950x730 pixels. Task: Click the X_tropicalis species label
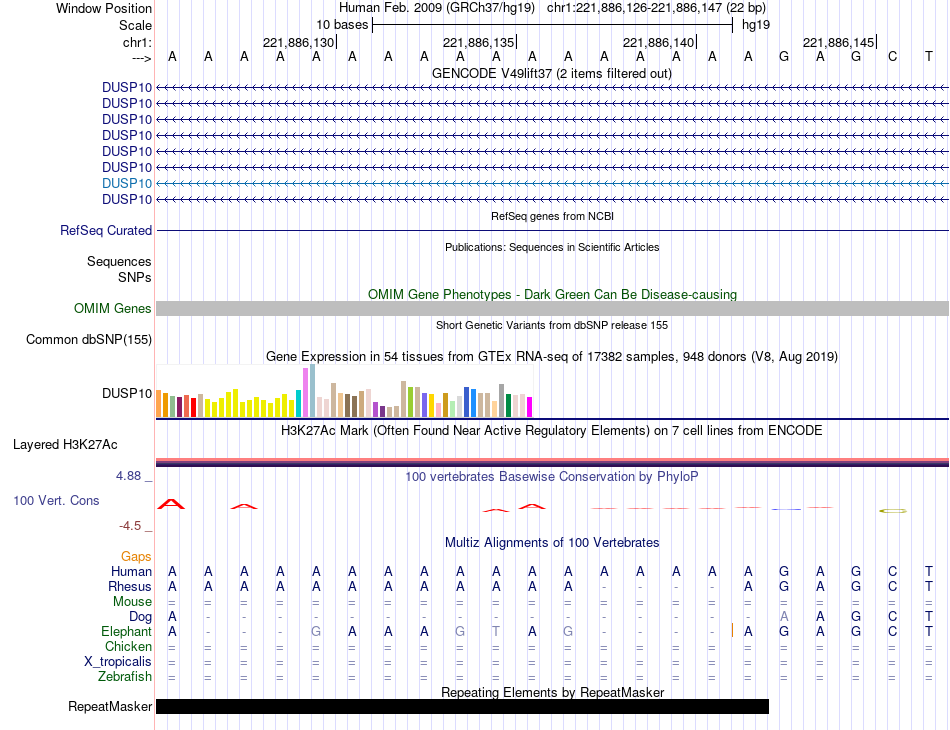pyautogui.click(x=118, y=662)
